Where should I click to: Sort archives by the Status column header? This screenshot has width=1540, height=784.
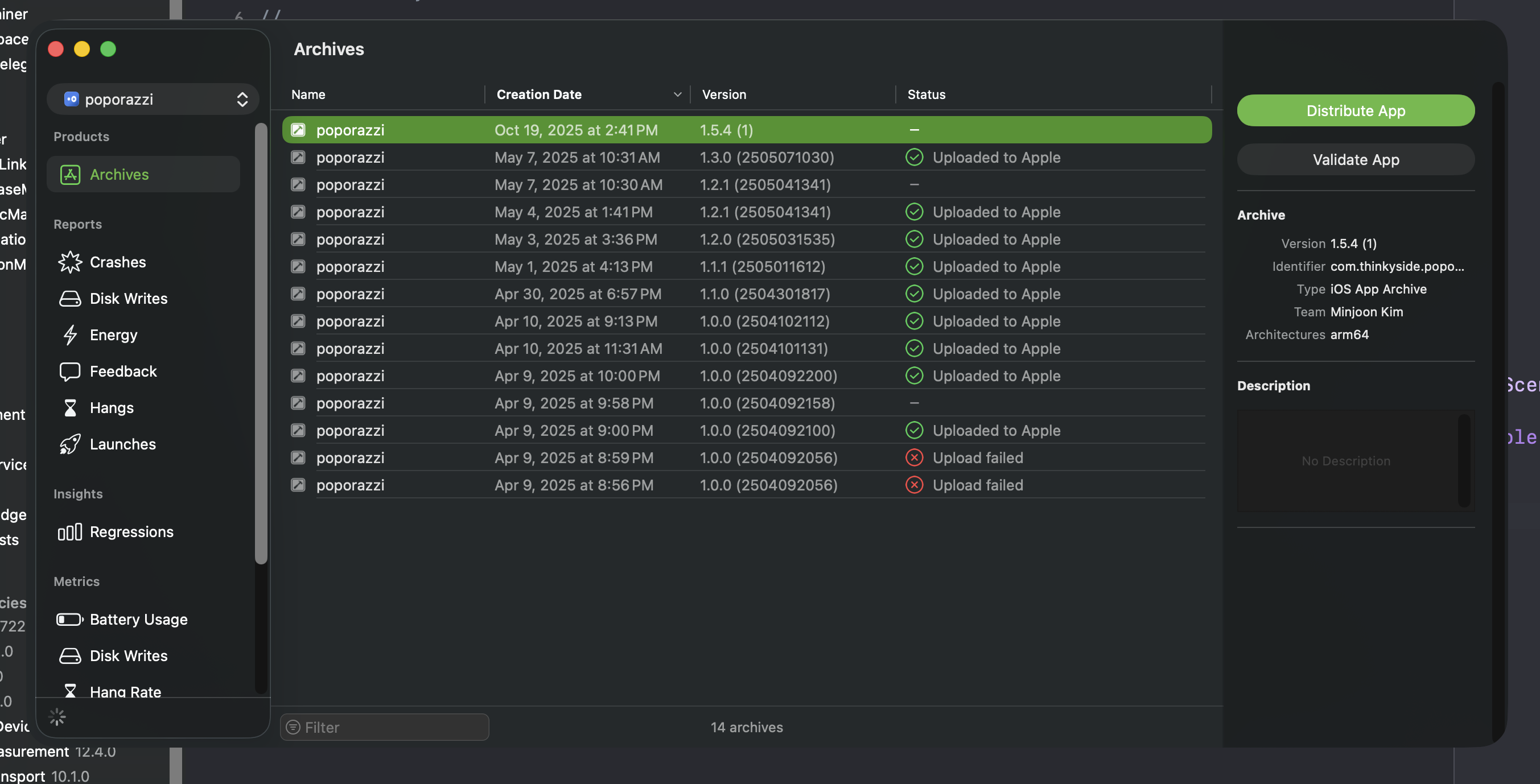[x=926, y=94]
